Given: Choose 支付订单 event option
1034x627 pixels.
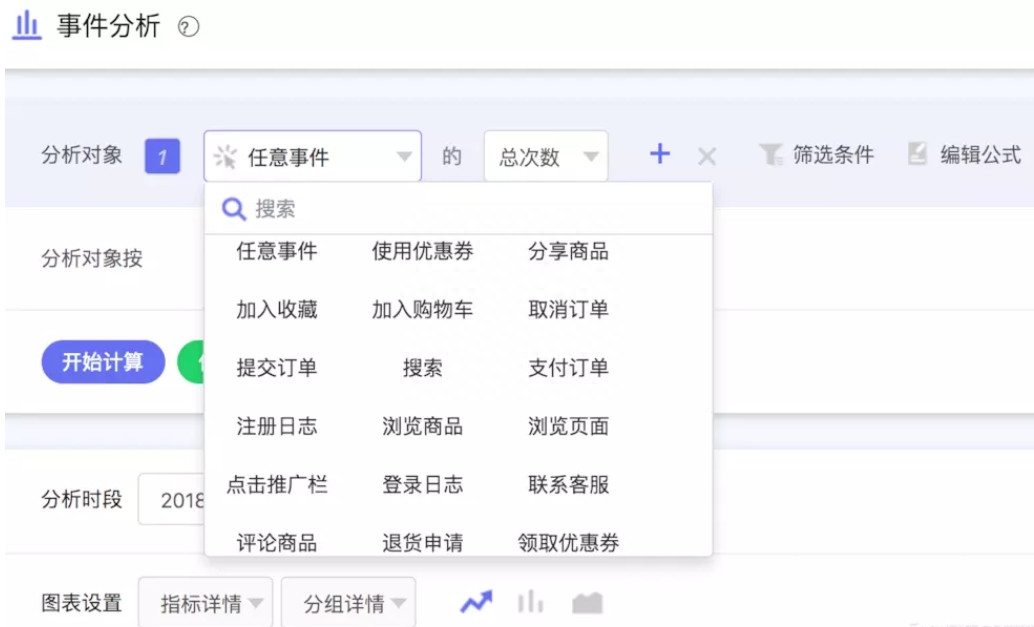Looking at the screenshot, I should [568, 368].
